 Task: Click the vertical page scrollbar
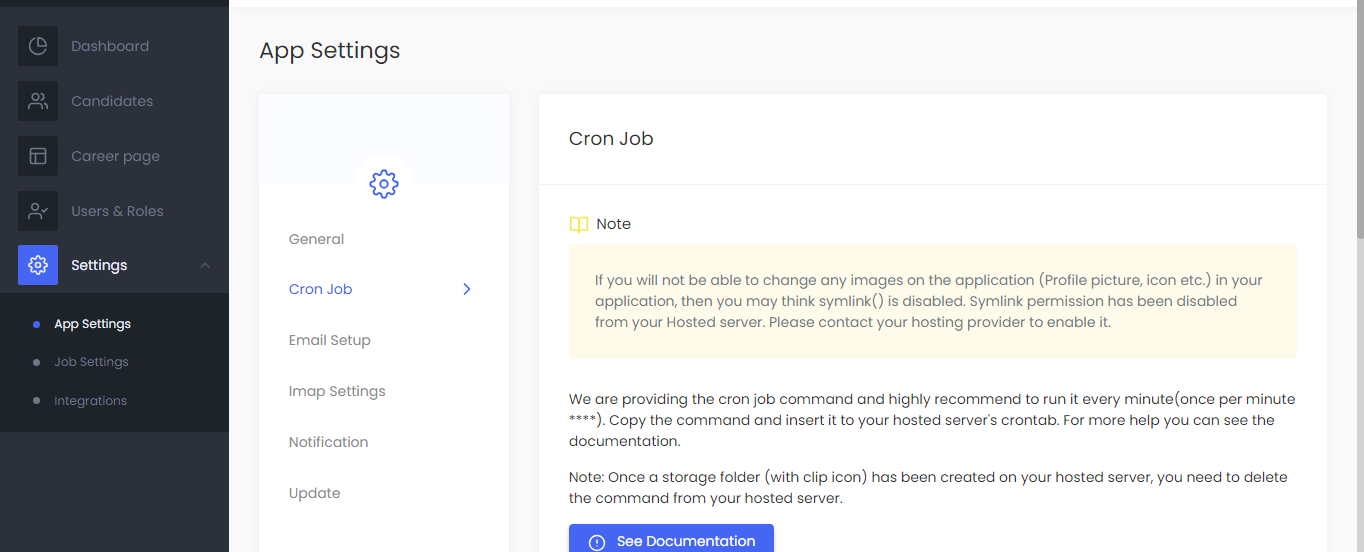click(1359, 120)
